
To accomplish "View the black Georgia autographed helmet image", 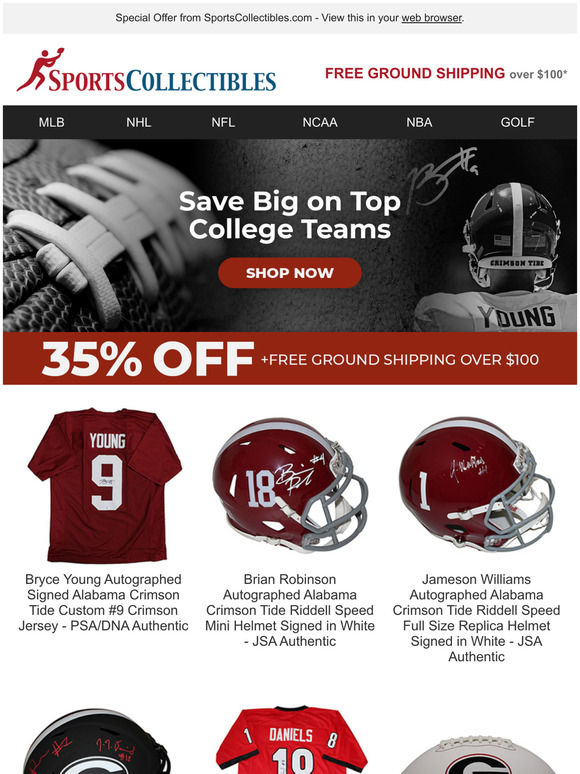I will (x=96, y=741).
